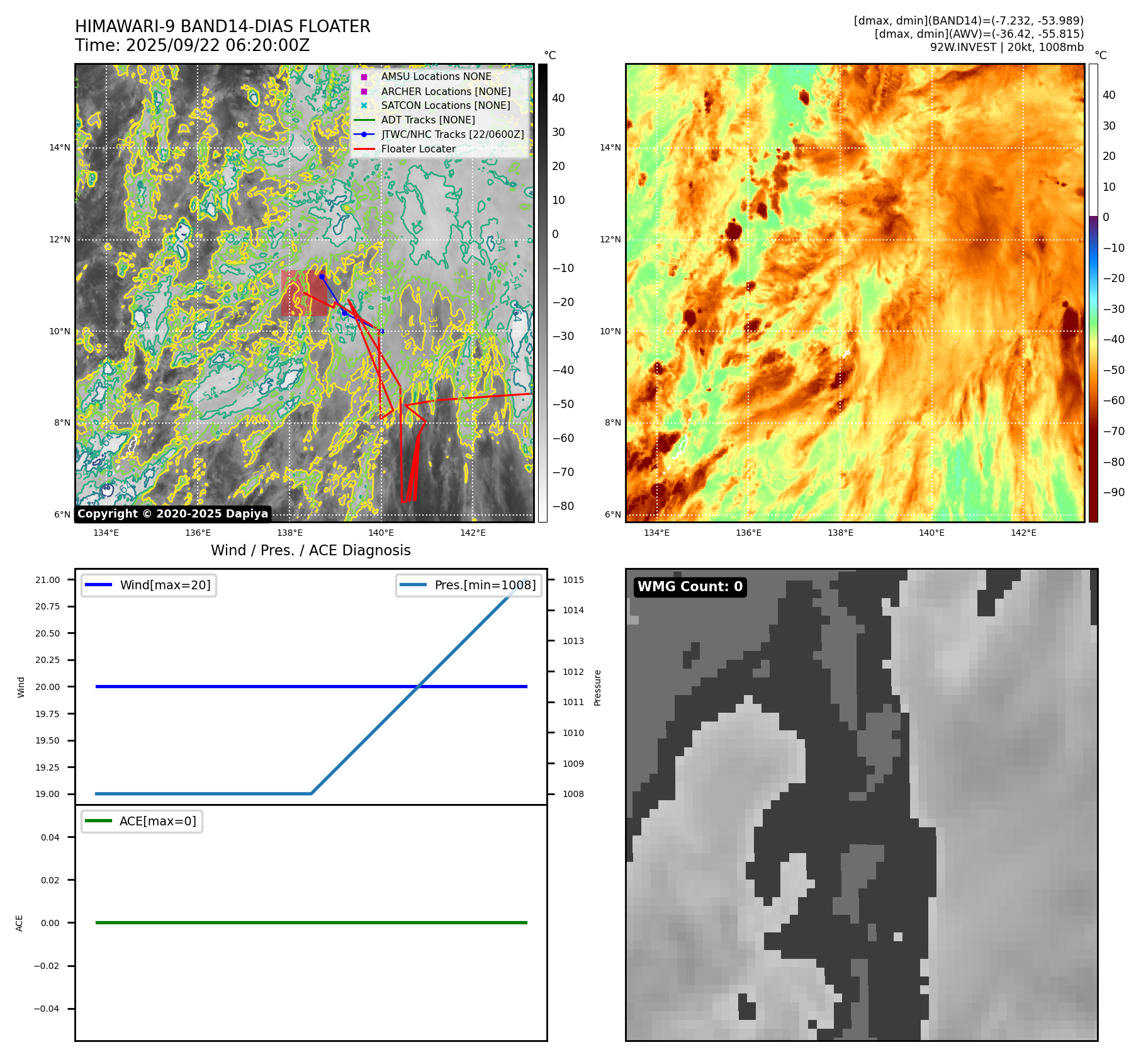Click the cyan SATCON x marker
This screenshot has width=1141, height=1064.
(x=364, y=105)
